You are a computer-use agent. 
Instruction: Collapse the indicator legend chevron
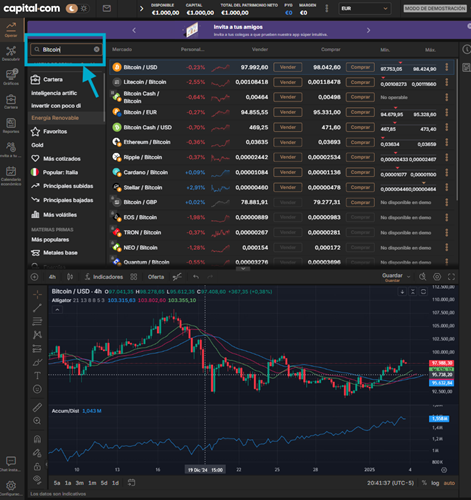[x=57, y=310]
